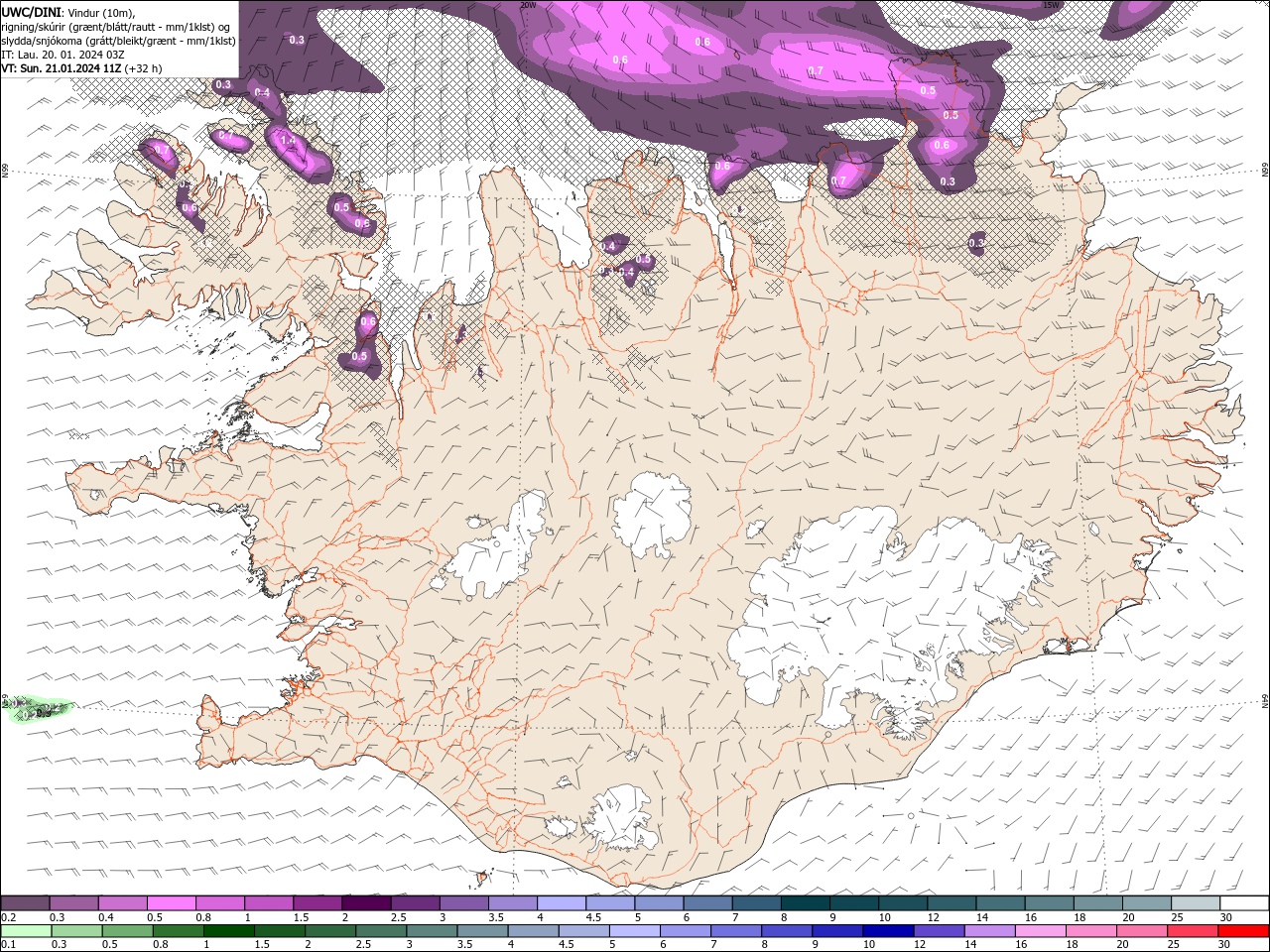The width and height of the screenshot is (1270, 952).
Task: Select the dark green 1 swatch in rain scale
Action: pos(228,931)
